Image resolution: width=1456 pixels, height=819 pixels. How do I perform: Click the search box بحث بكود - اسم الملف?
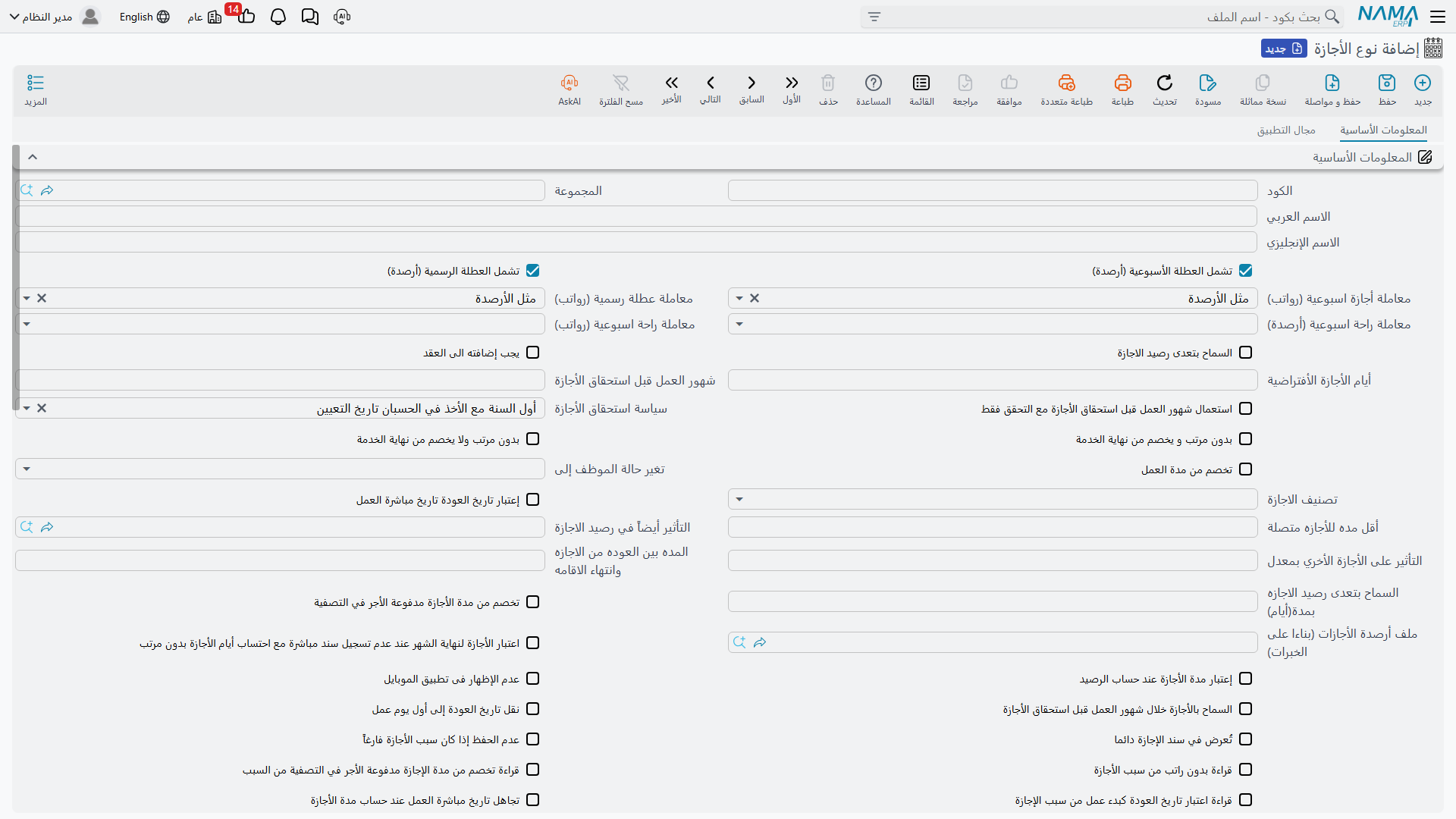(1102, 17)
